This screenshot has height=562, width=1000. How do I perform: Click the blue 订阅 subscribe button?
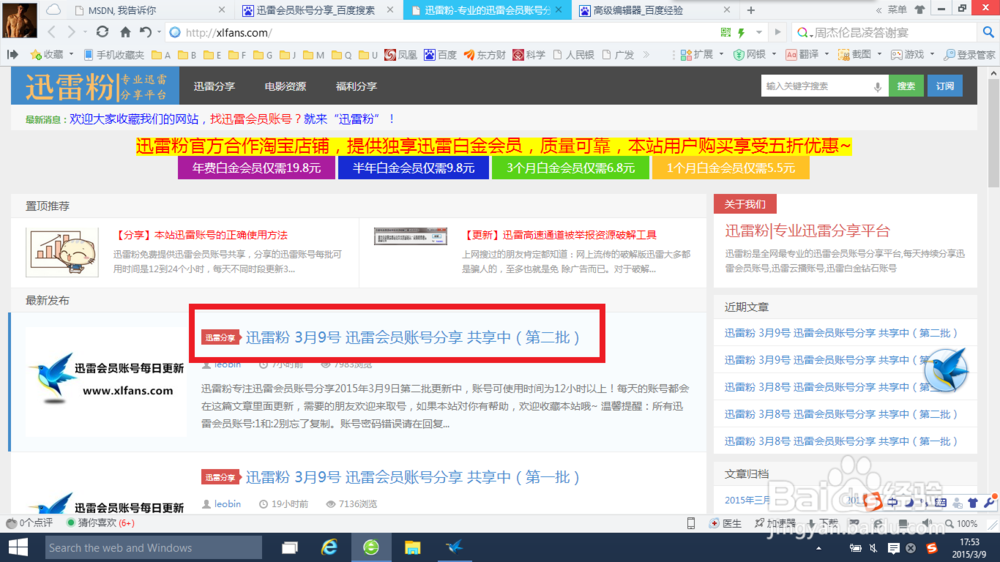coord(945,86)
